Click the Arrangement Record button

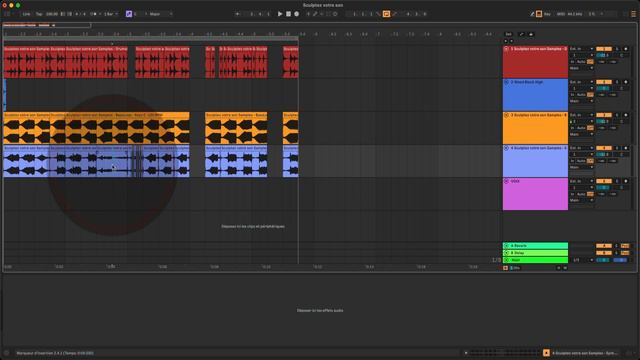pos(297,14)
